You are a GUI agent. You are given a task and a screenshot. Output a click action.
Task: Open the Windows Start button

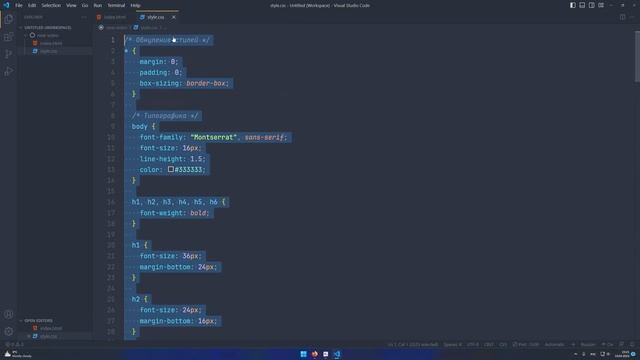click(x=303, y=354)
